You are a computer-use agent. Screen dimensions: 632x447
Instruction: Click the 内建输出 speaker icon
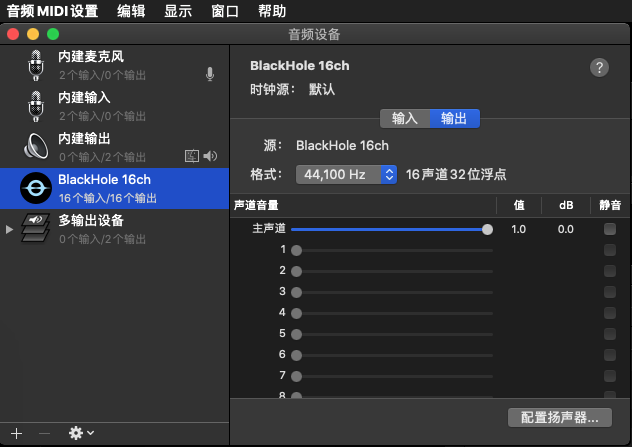point(36,147)
